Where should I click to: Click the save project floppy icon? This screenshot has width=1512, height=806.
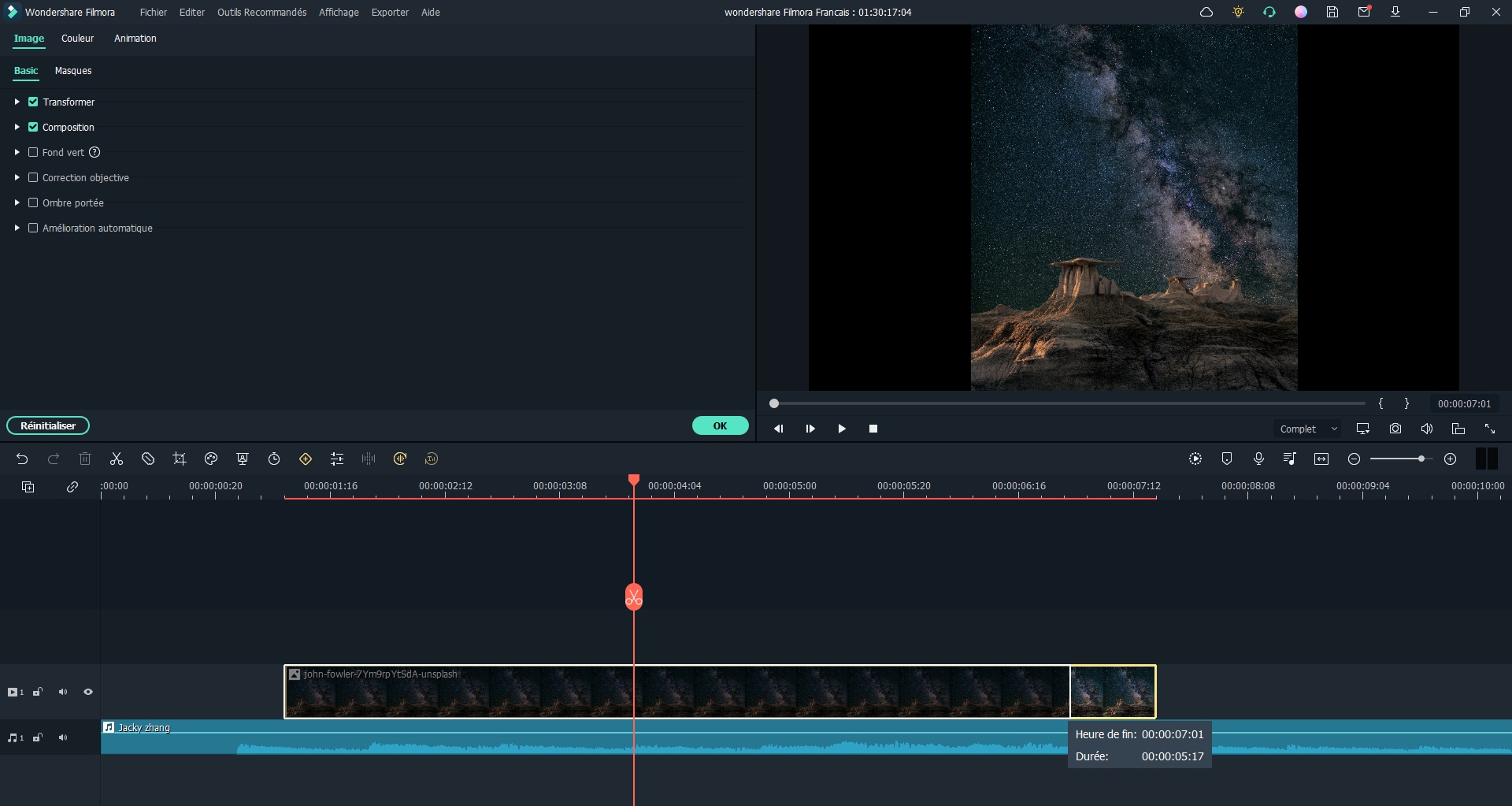point(1332,12)
